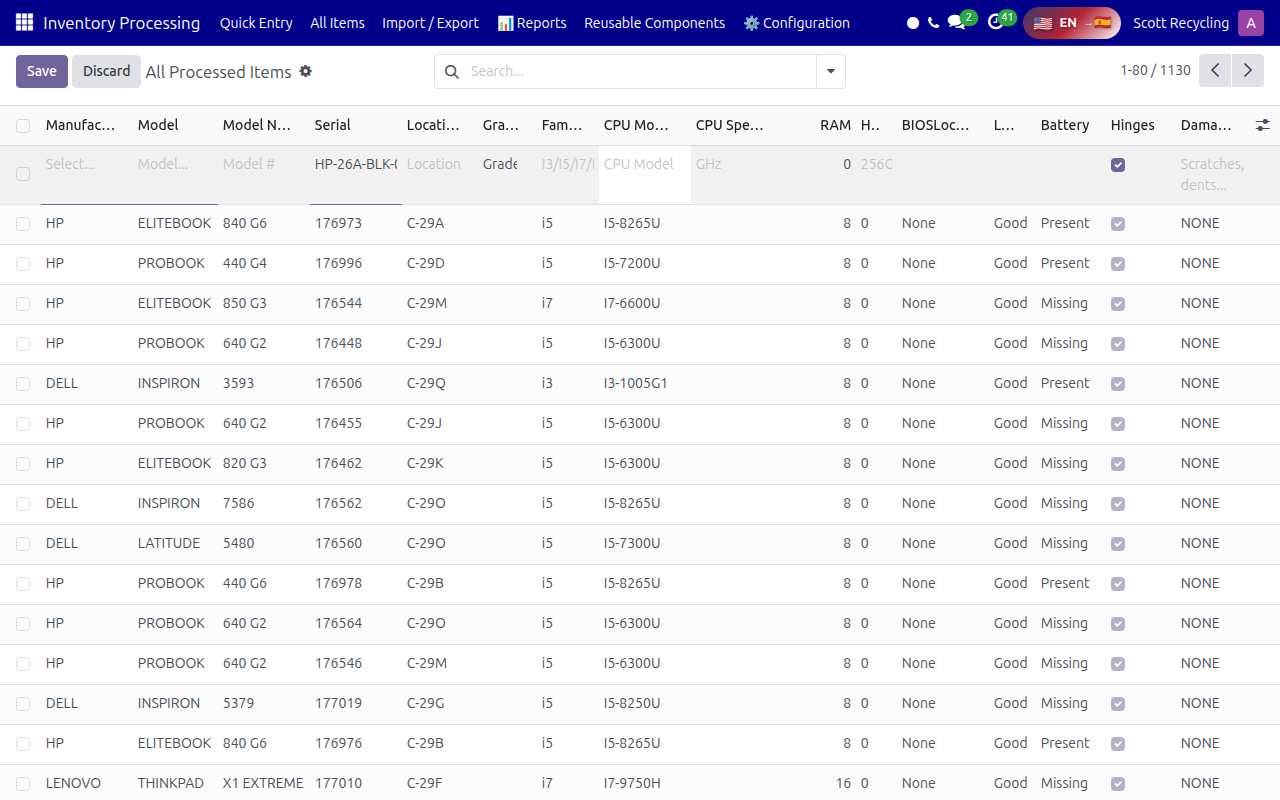Switch language using the EN flag toggle
This screenshot has height=800, width=1280.
[1072, 23]
